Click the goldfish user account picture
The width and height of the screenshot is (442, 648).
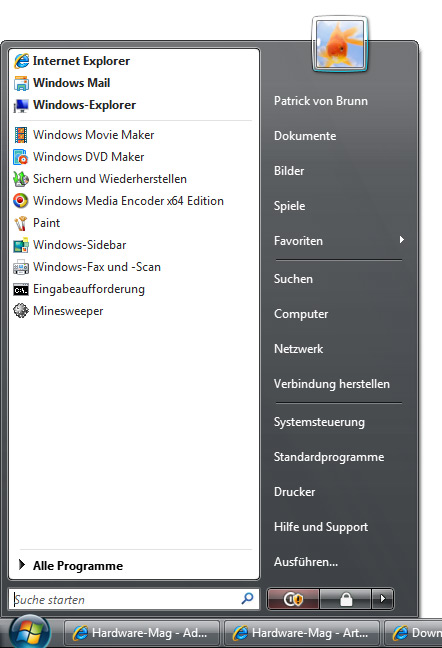click(x=340, y=44)
